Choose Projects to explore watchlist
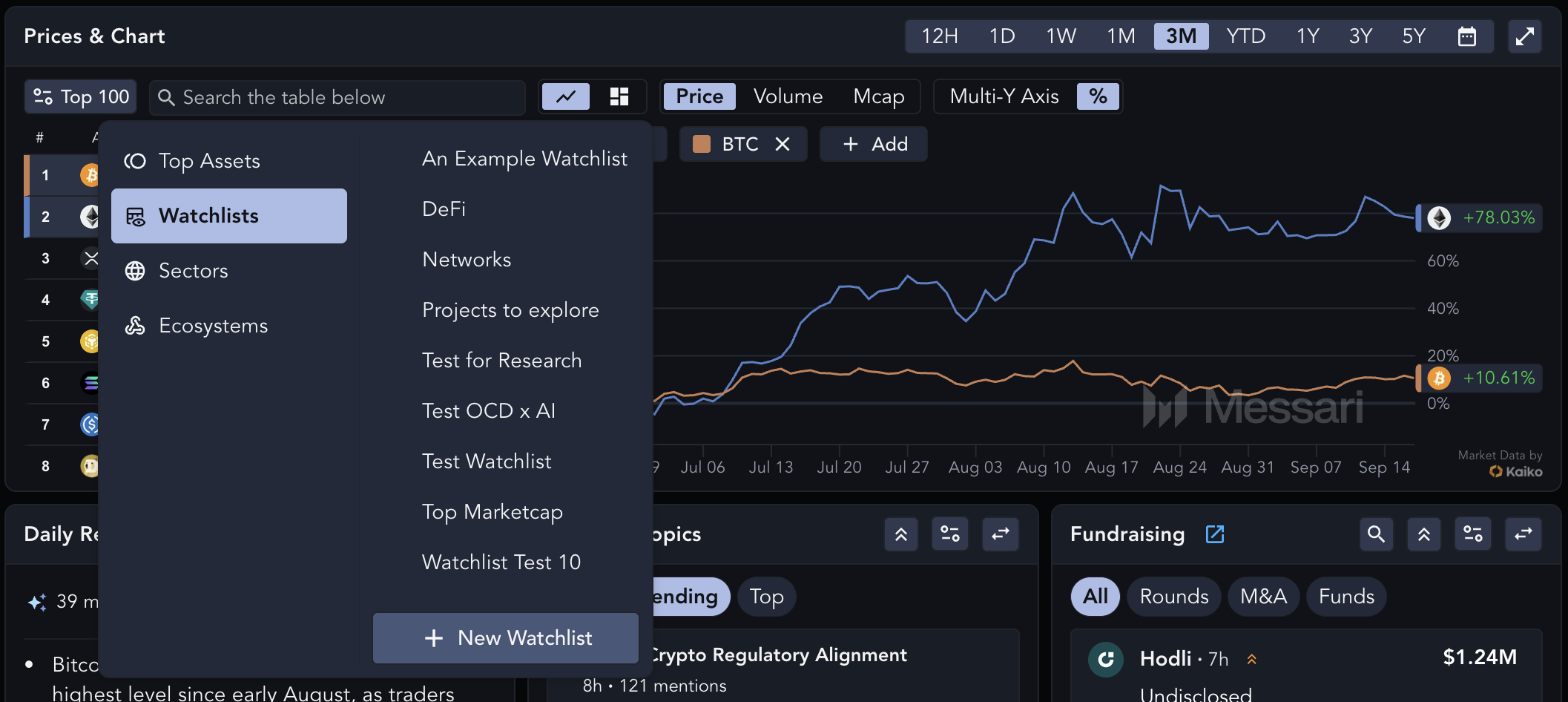 510,310
